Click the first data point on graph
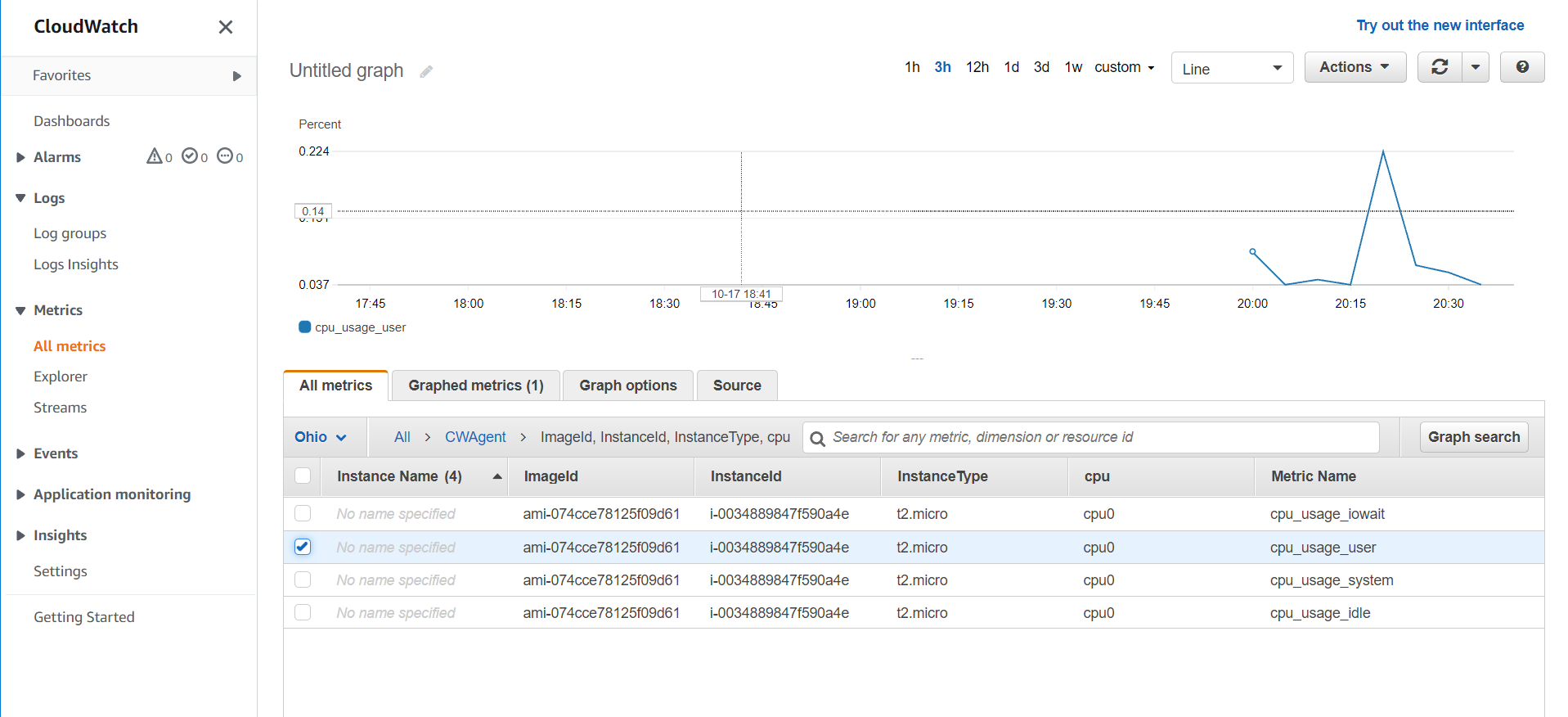1568x717 pixels. point(1252,251)
